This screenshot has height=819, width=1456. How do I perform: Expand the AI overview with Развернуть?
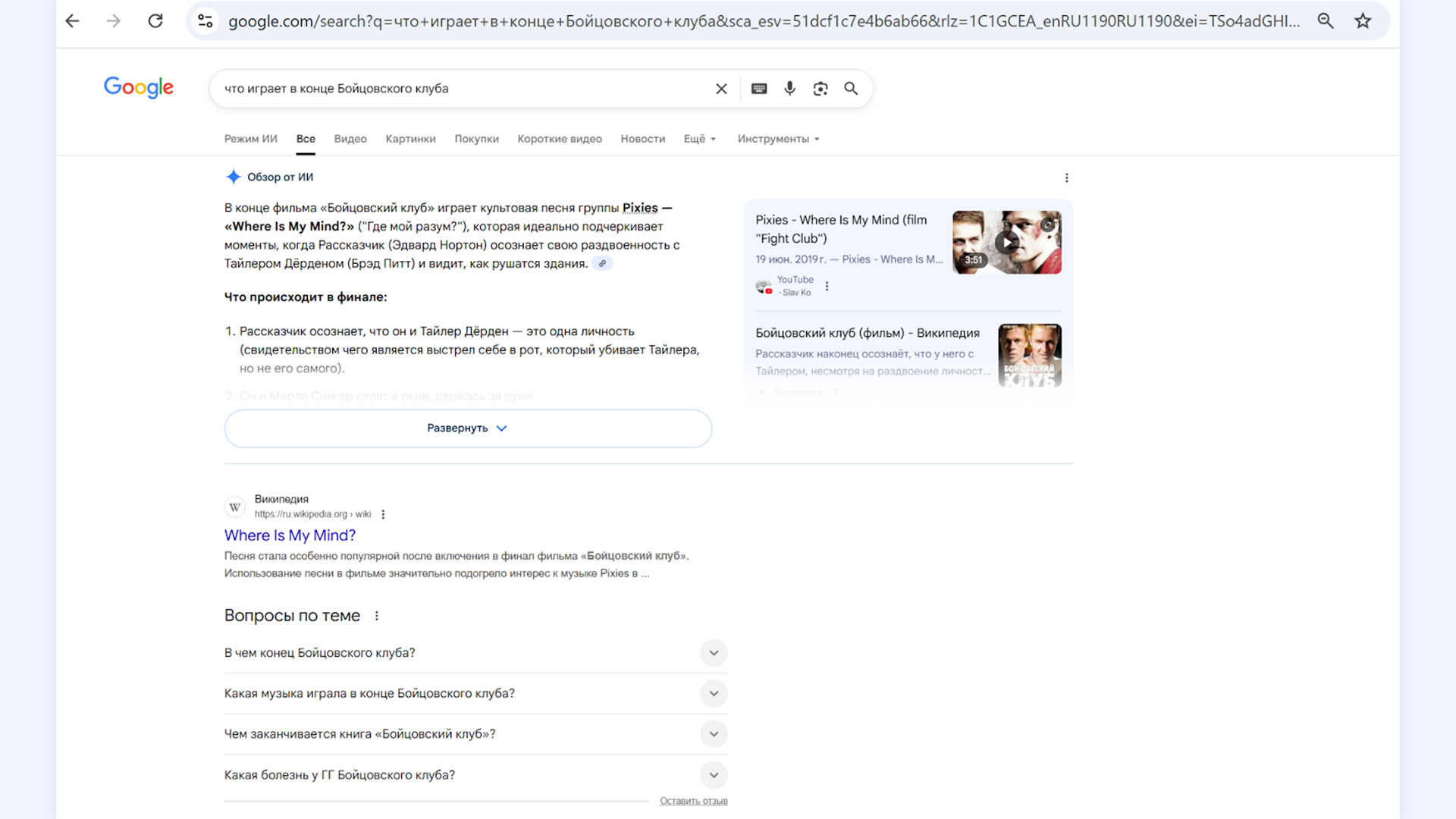click(x=468, y=428)
